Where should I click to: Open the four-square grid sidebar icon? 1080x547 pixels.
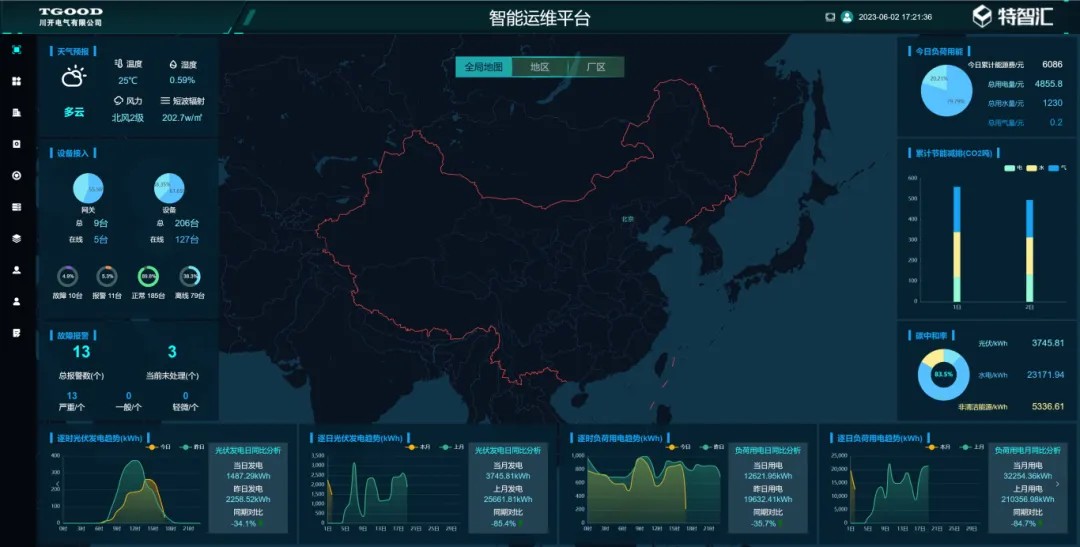[17, 81]
